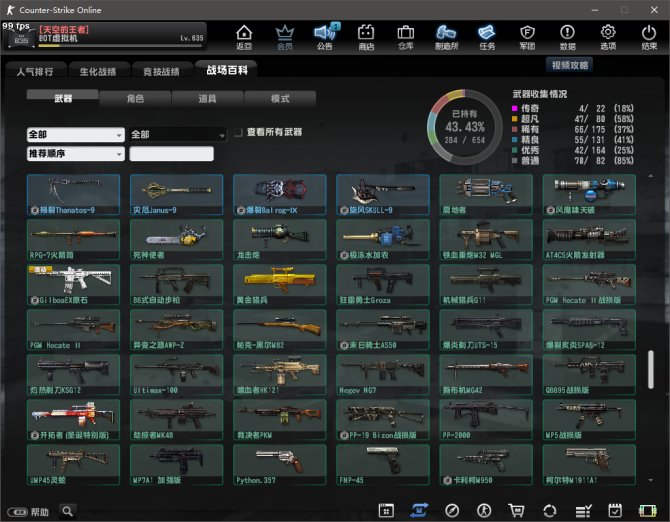Open the 商店 shop icon

click(x=366, y=37)
